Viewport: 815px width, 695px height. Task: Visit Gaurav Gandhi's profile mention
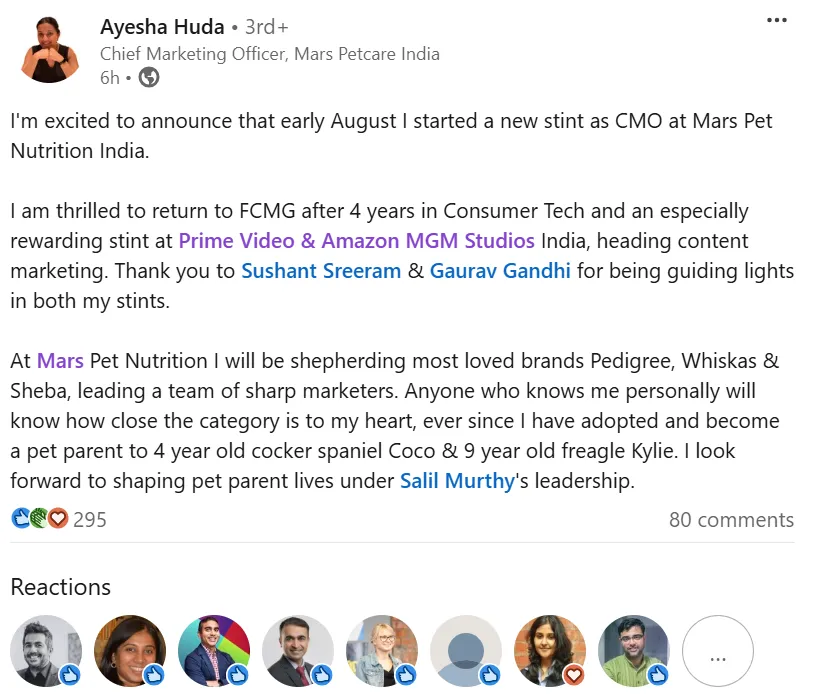[x=500, y=271]
